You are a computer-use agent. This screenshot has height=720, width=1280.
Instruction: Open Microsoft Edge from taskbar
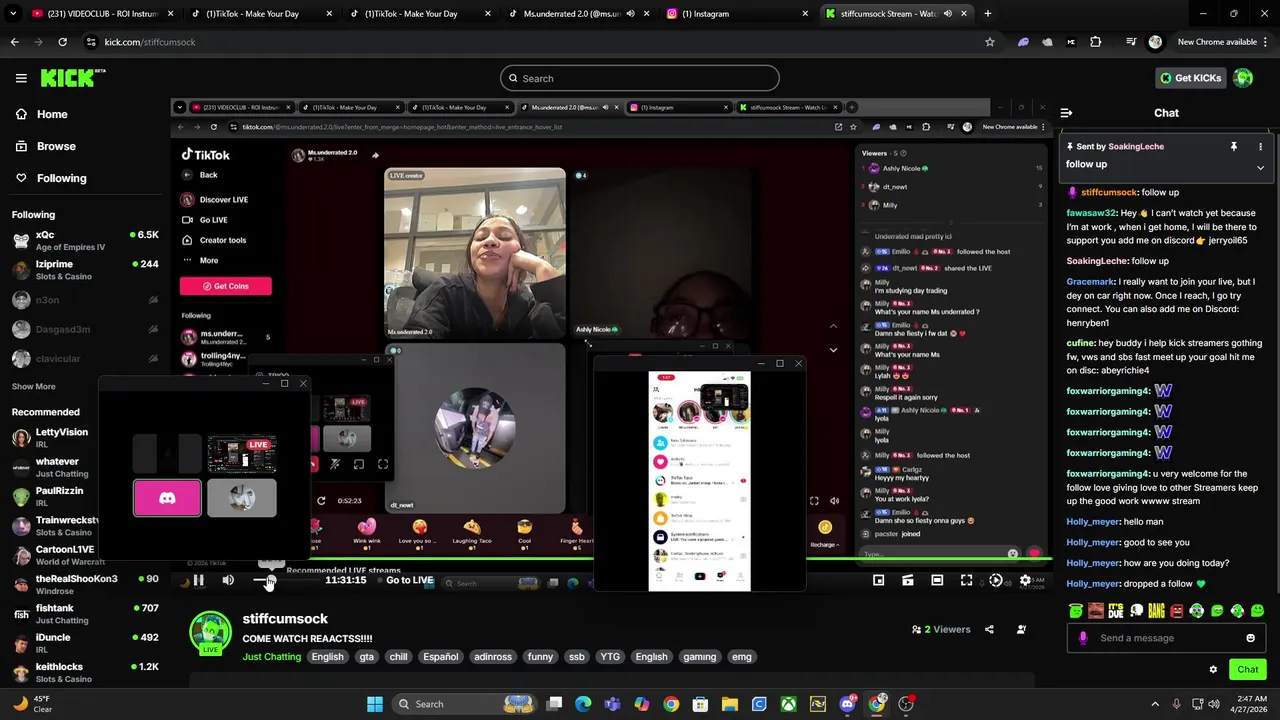[x=583, y=704]
